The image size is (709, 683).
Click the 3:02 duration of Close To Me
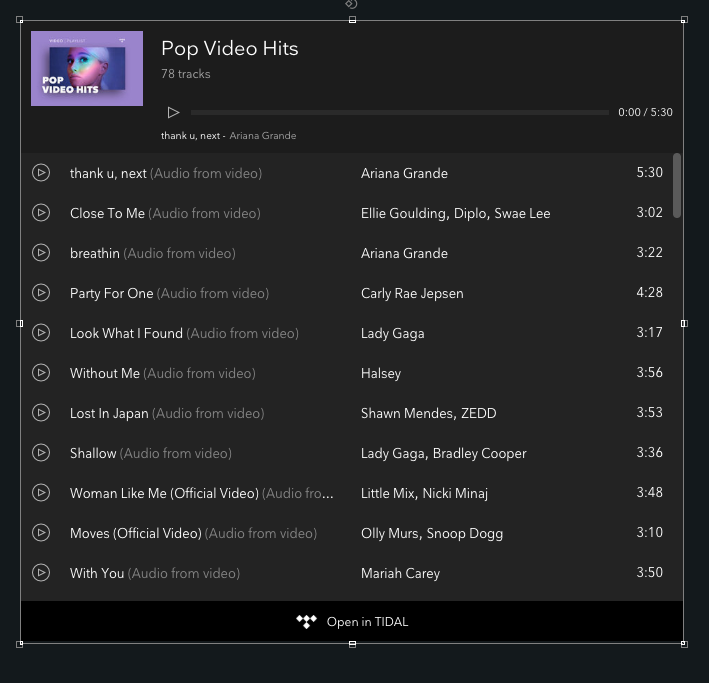(649, 212)
